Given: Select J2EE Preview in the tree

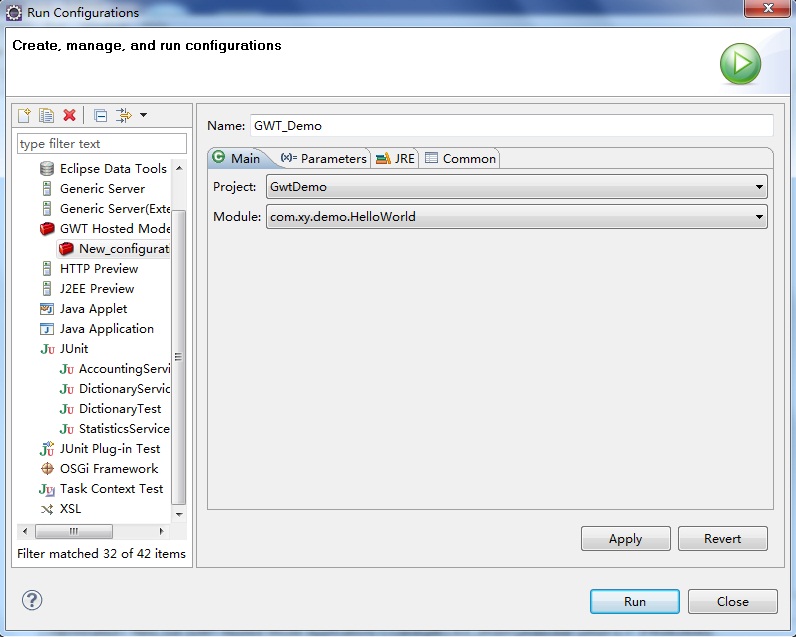Looking at the screenshot, I should (97, 289).
